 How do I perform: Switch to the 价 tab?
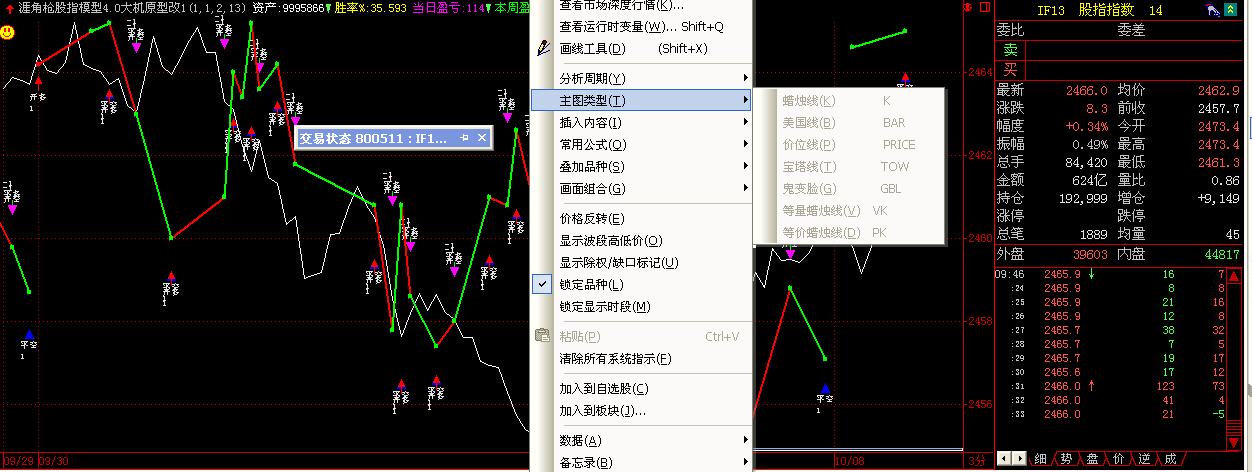pos(1118,459)
